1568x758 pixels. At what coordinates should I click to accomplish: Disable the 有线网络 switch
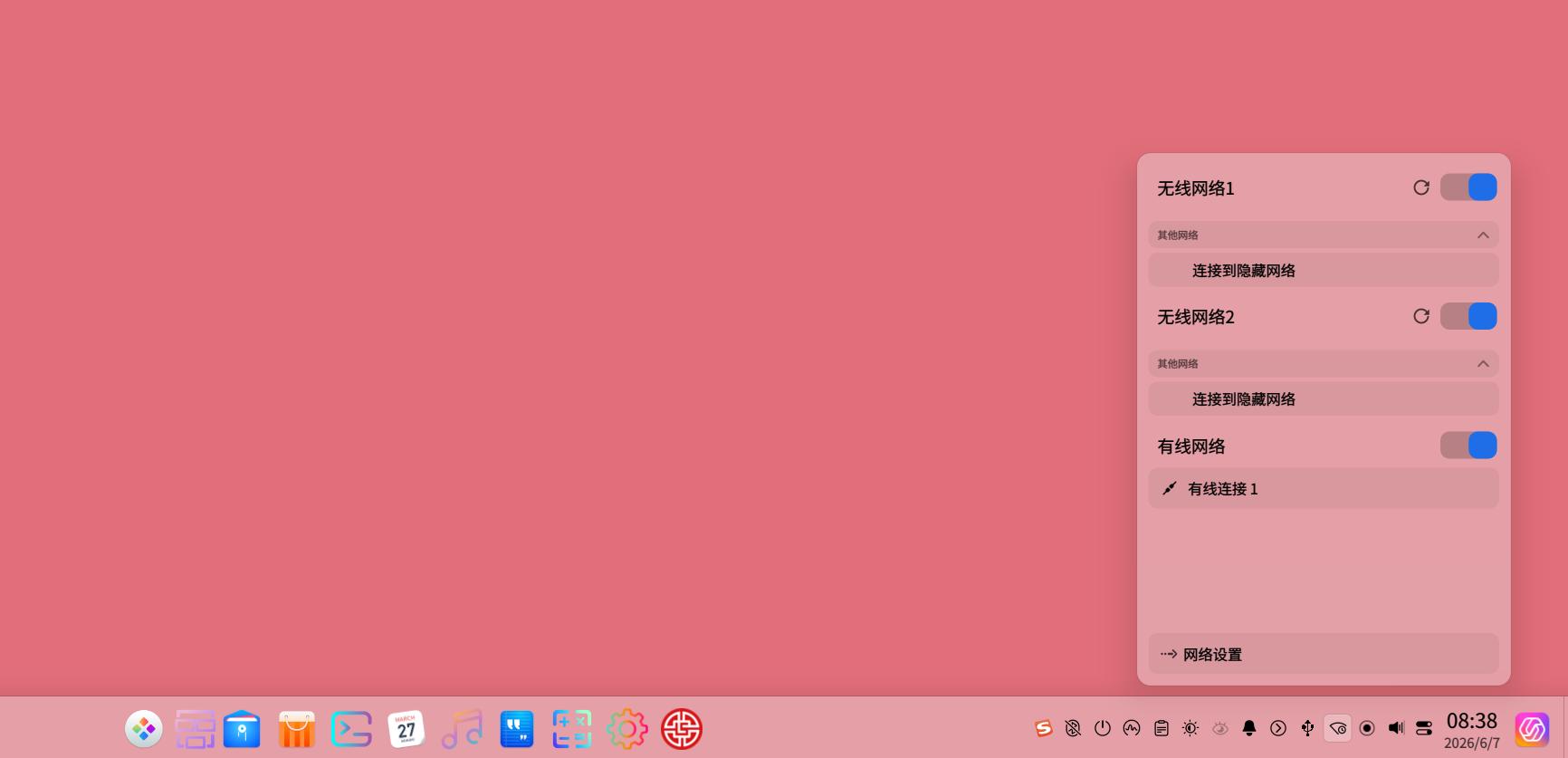[1468, 446]
